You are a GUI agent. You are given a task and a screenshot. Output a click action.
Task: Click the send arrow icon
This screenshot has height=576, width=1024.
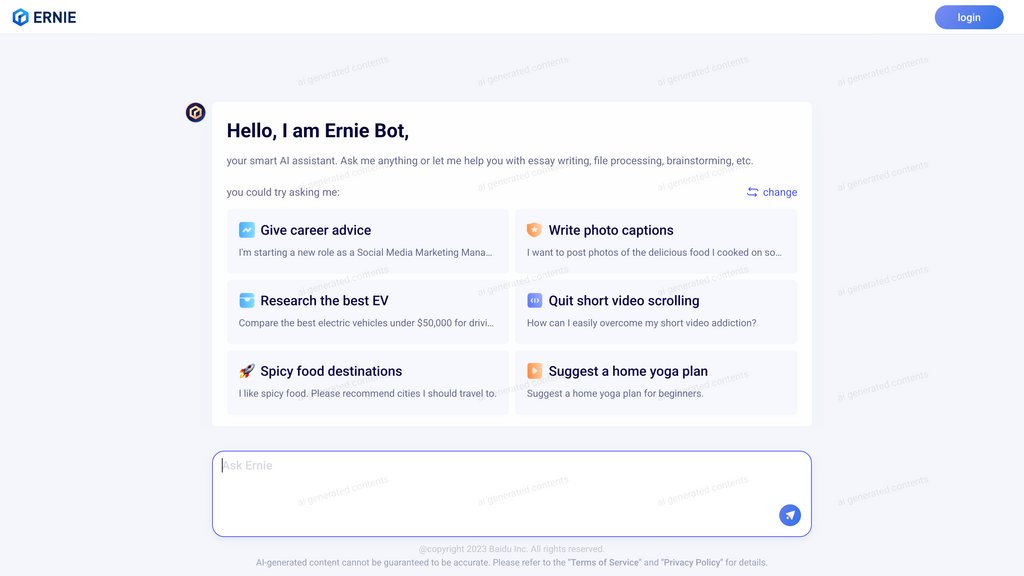click(790, 515)
